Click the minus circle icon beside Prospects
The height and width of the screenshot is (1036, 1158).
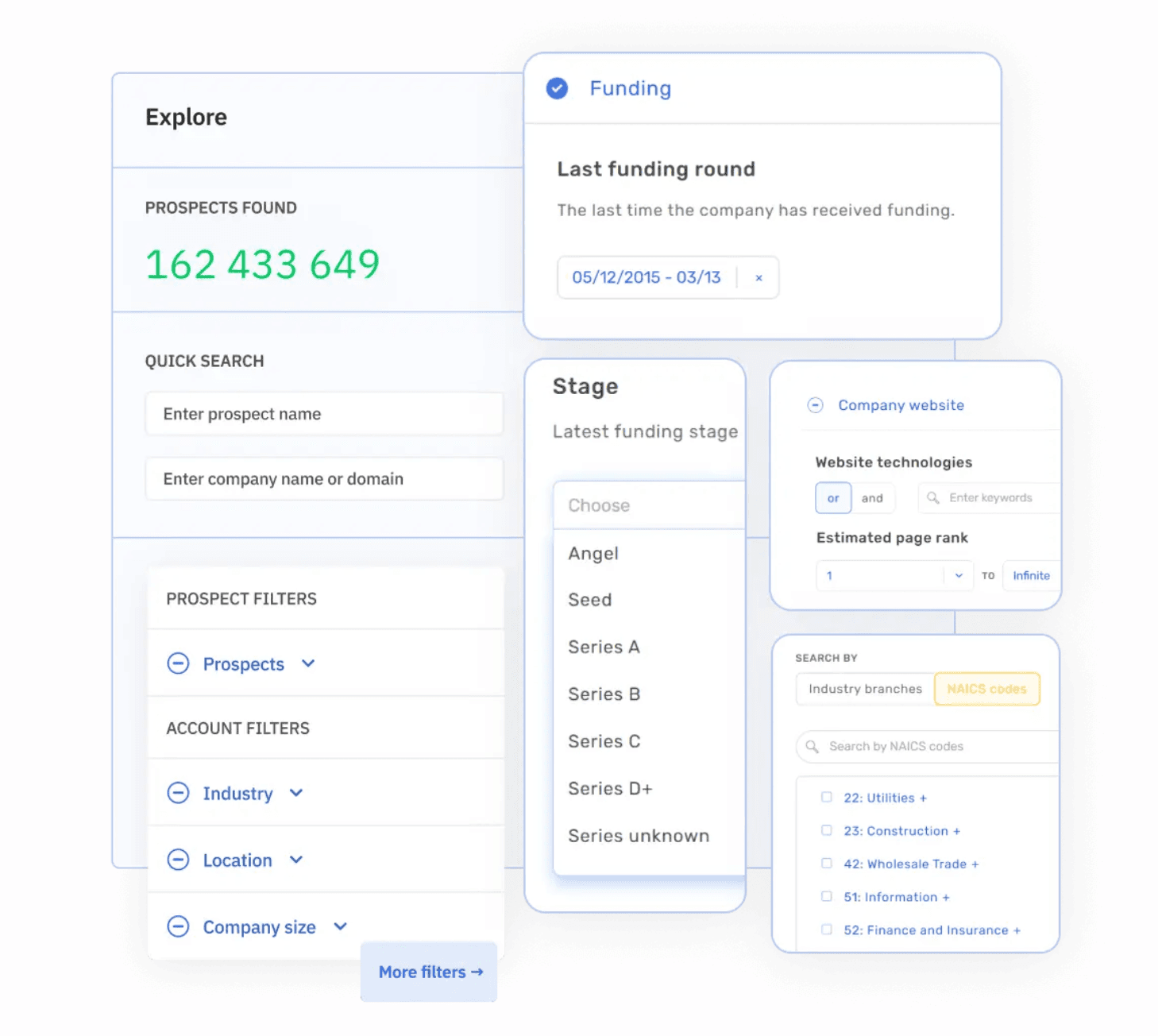click(x=178, y=663)
